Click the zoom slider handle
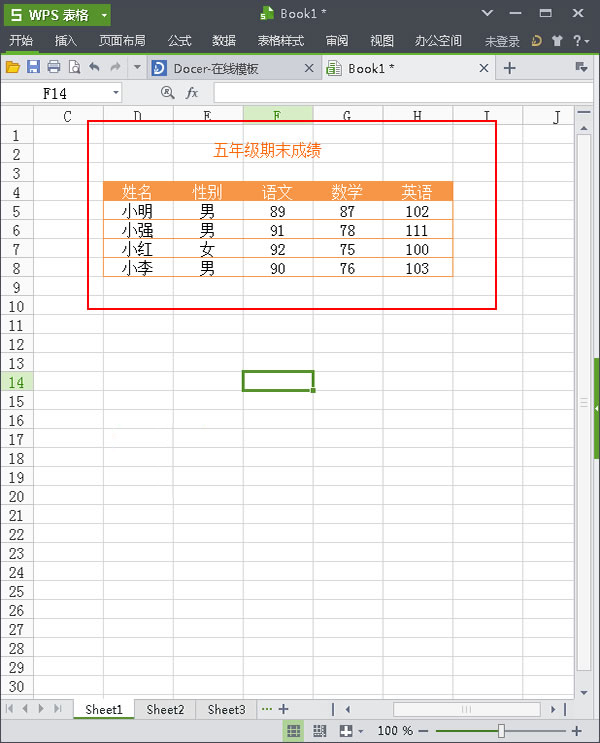The image size is (600, 743). coord(501,731)
